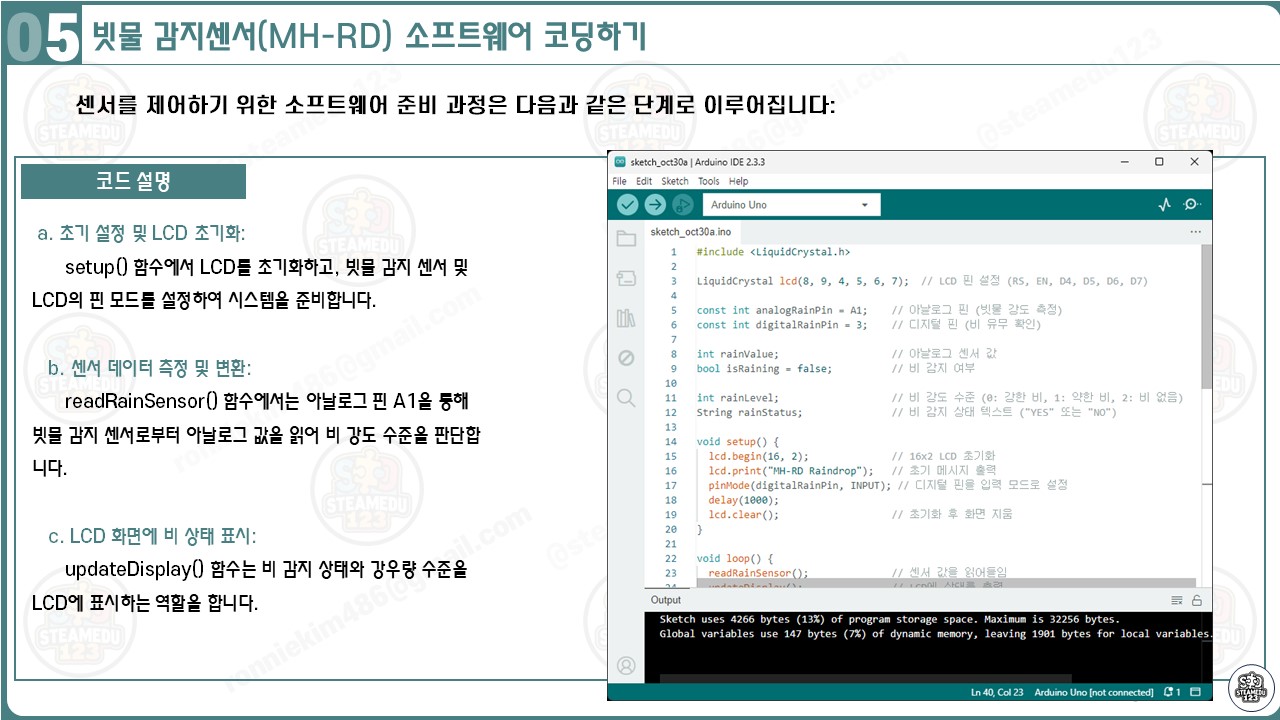Toggle the bottom panel from status bar

(x=1195, y=692)
